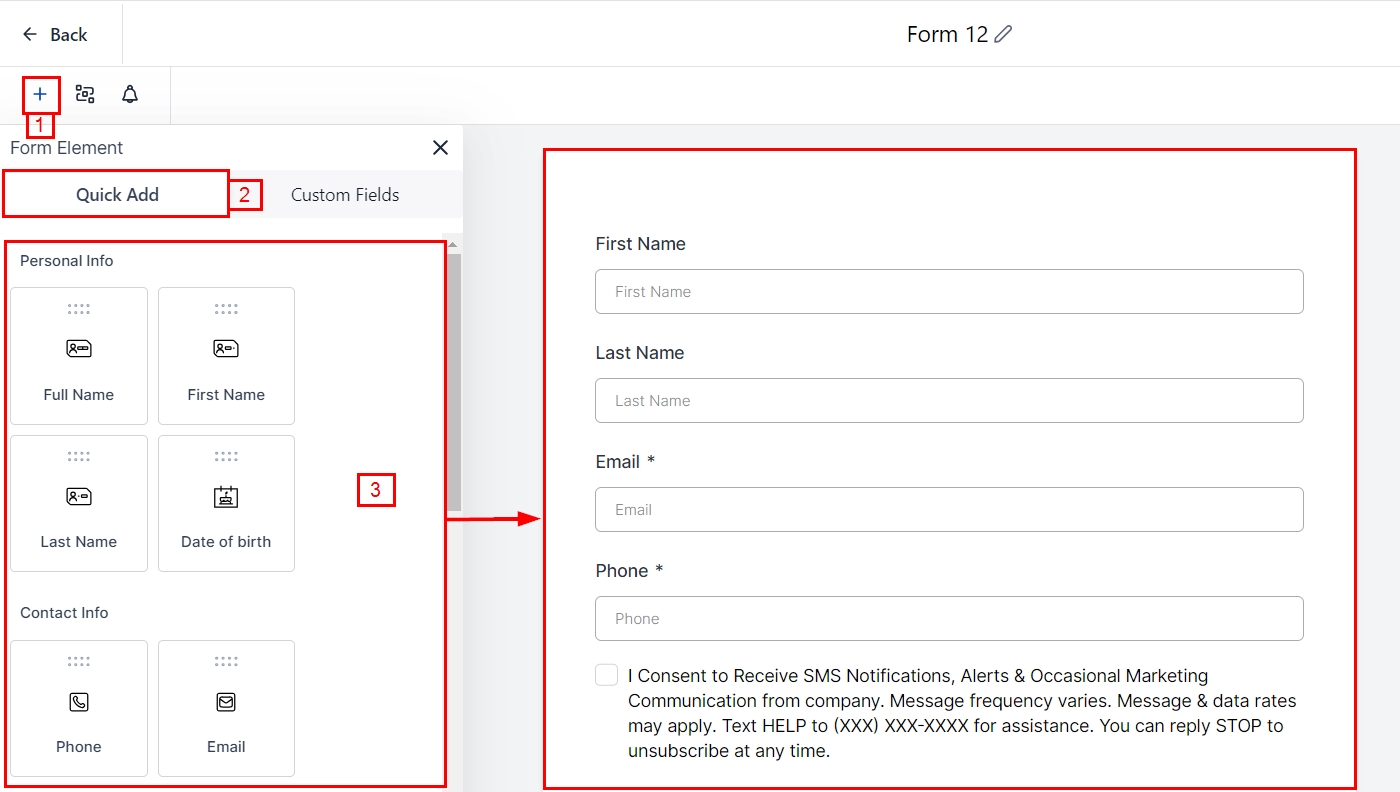Click the Last Name input field
The height and width of the screenshot is (792, 1400).
pyautogui.click(x=949, y=401)
